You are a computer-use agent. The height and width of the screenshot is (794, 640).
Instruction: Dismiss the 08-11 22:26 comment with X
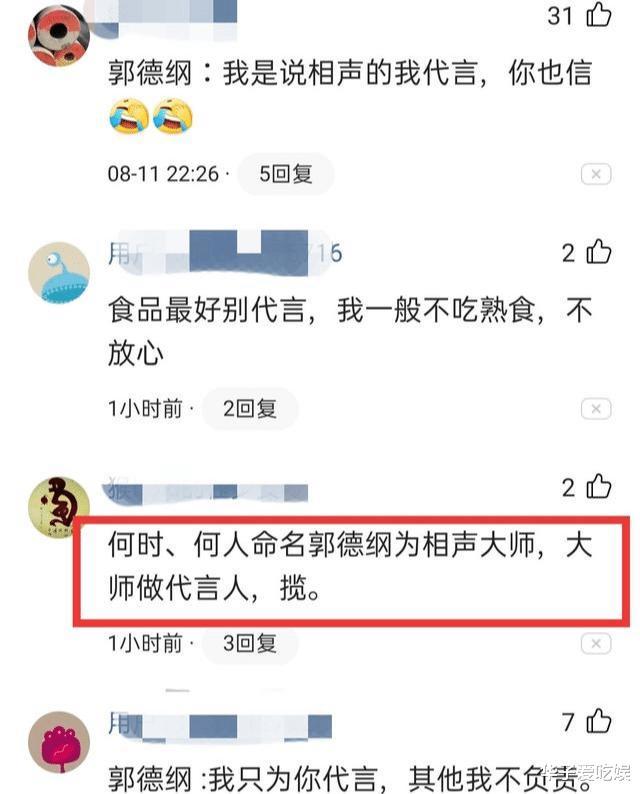pyautogui.click(x=596, y=174)
